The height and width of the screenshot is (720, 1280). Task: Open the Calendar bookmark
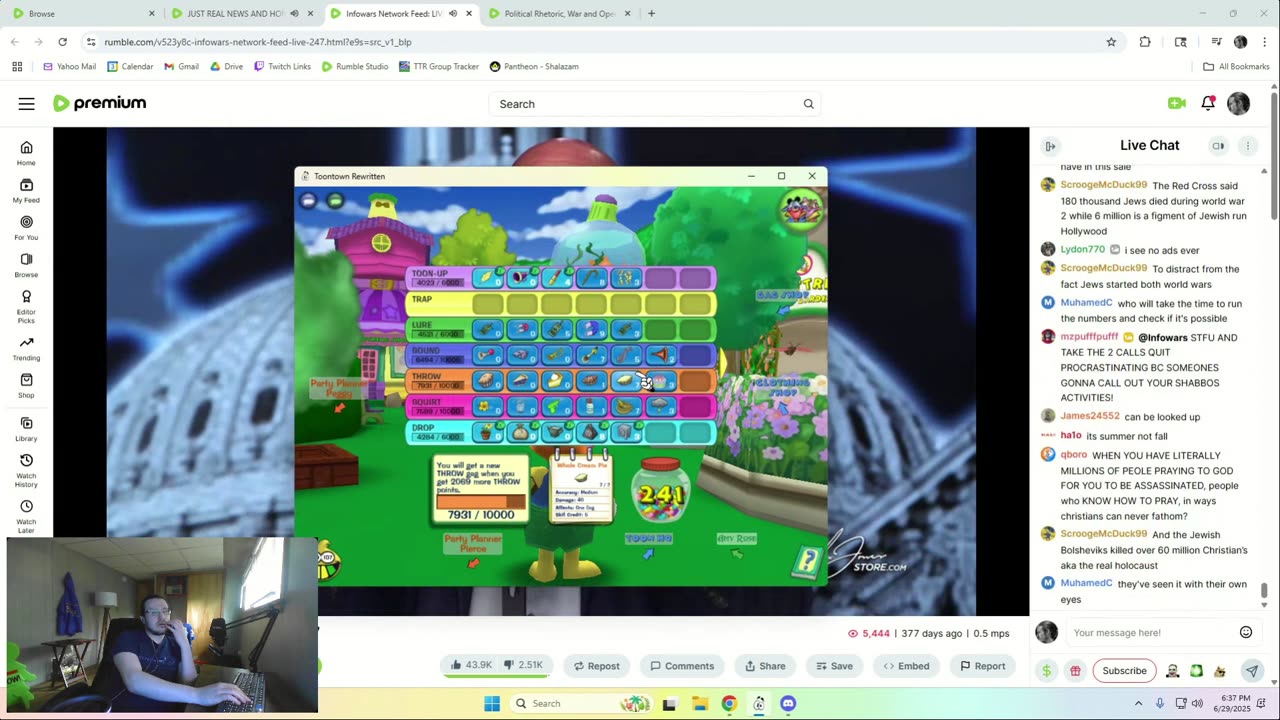tap(130, 66)
